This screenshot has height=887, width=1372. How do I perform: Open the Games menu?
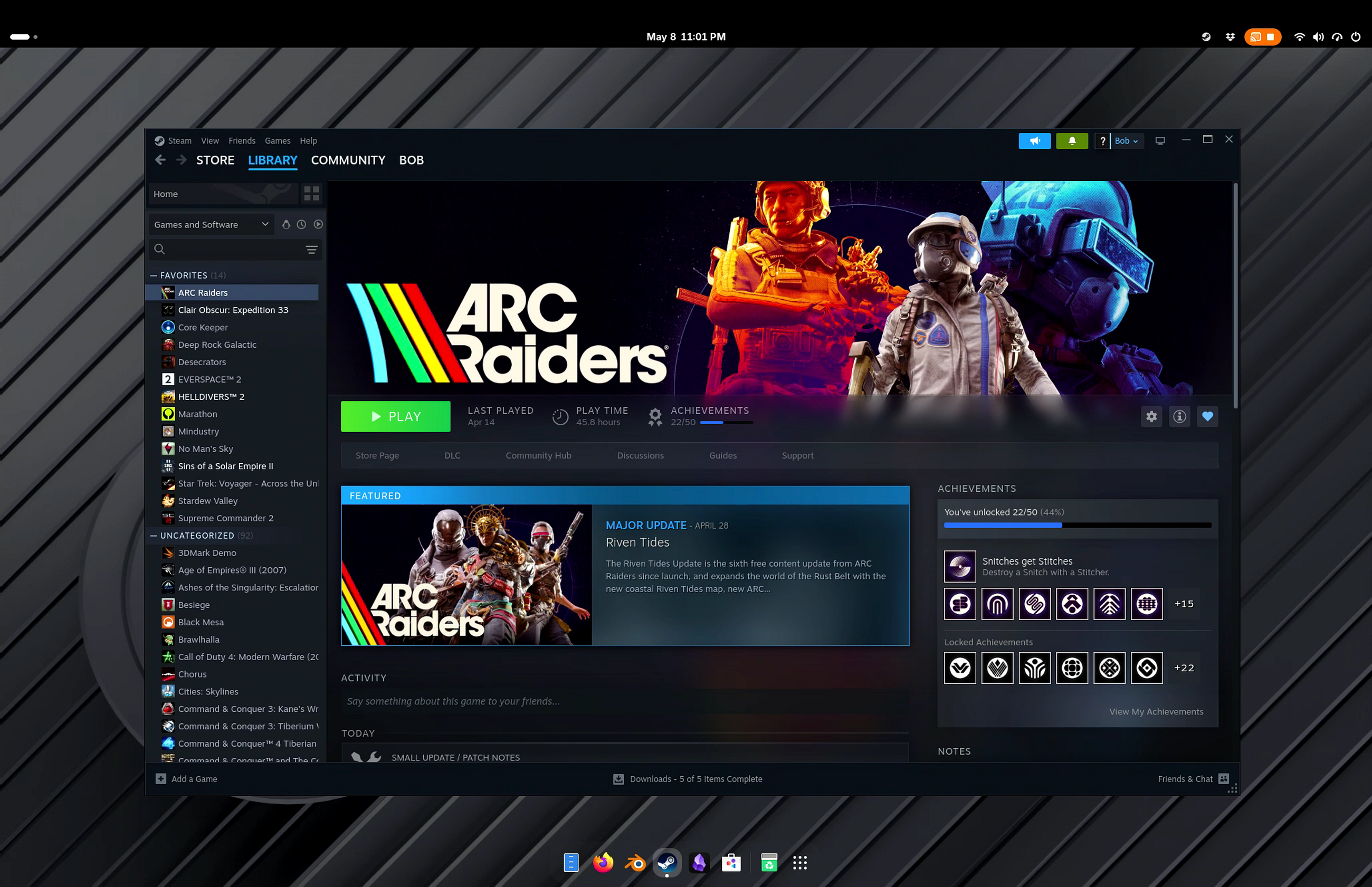[278, 140]
